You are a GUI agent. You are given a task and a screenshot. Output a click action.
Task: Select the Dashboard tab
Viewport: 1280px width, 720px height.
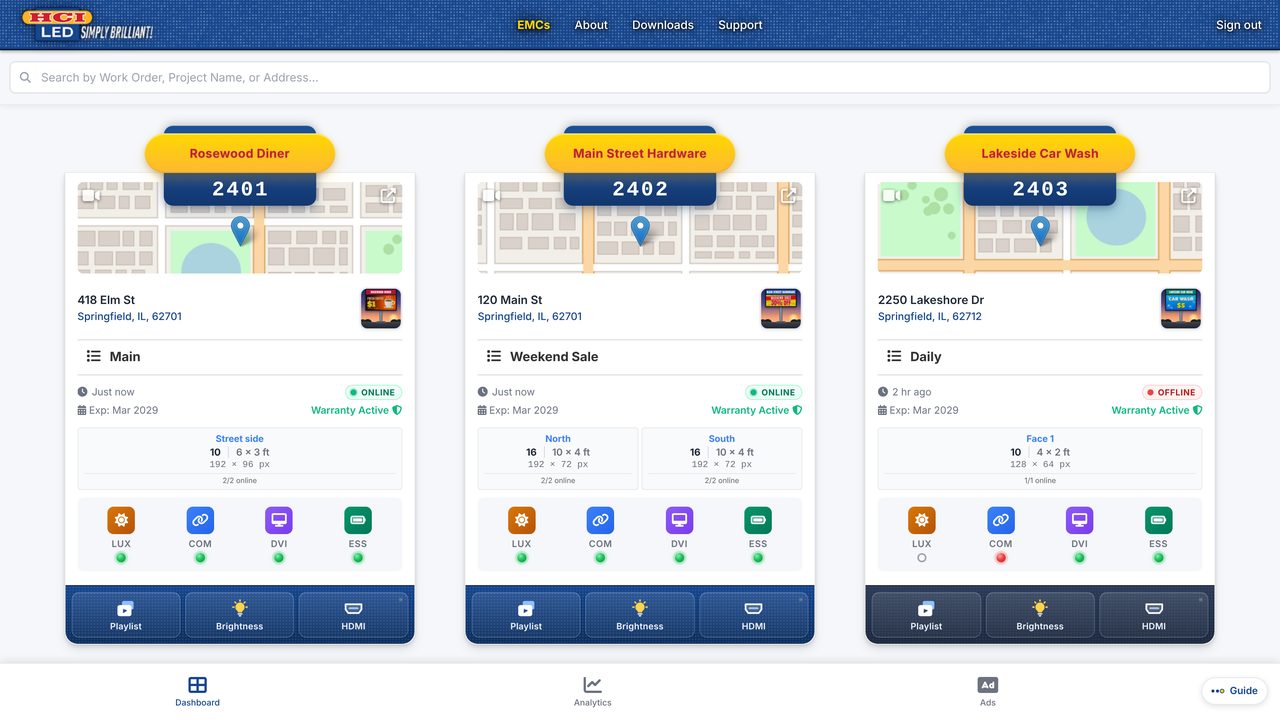tap(198, 691)
